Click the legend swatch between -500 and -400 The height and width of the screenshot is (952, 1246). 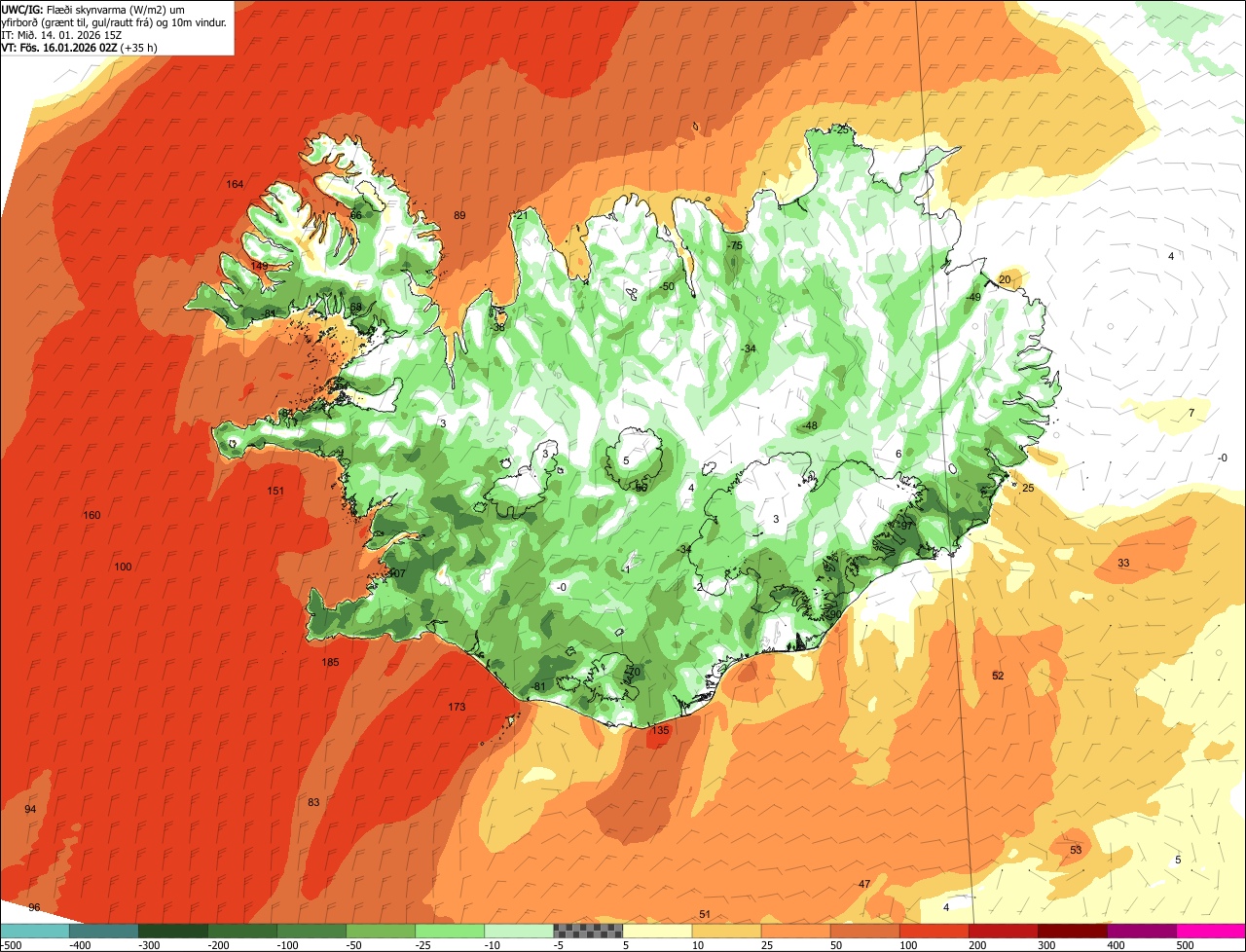[x=35, y=931]
